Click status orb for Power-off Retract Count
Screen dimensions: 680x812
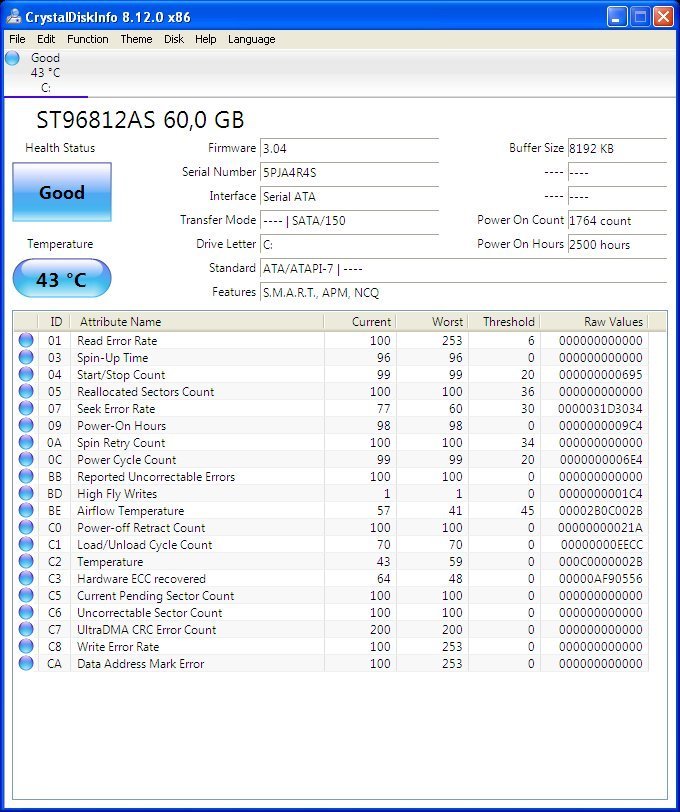(26, 527)
